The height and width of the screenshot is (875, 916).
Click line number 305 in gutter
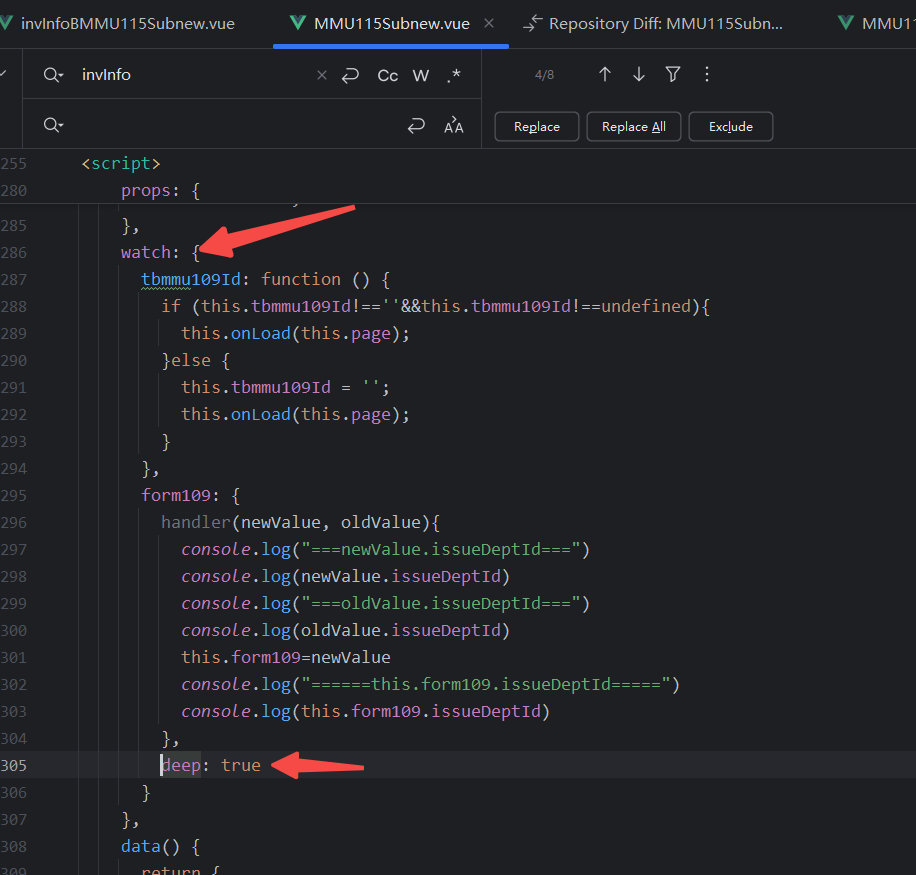pos(14,765)
